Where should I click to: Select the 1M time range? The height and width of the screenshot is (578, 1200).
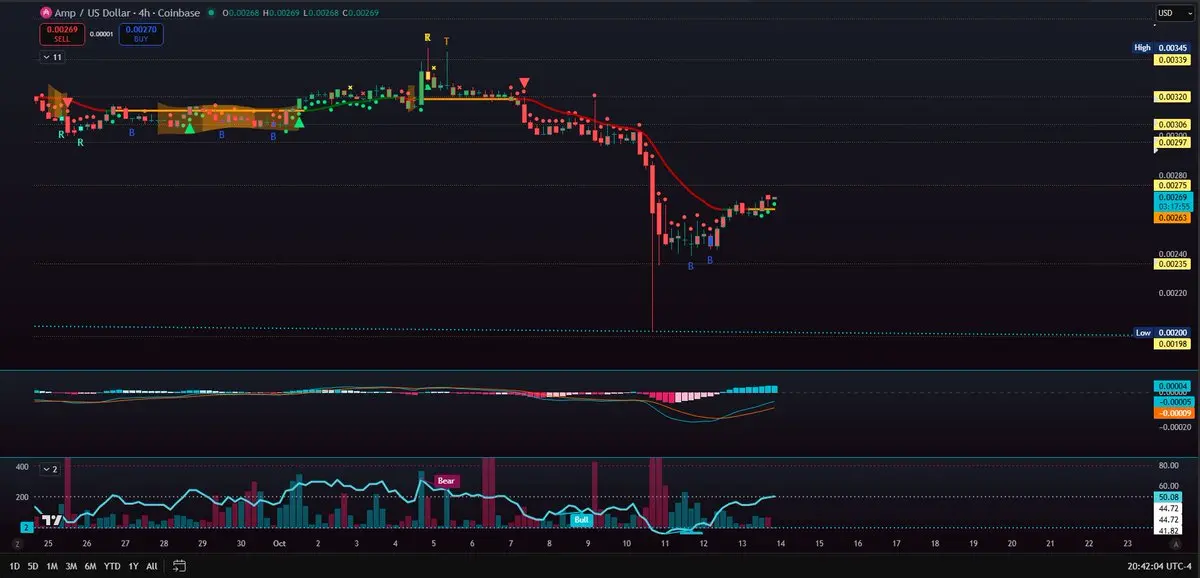pos(53,566)
